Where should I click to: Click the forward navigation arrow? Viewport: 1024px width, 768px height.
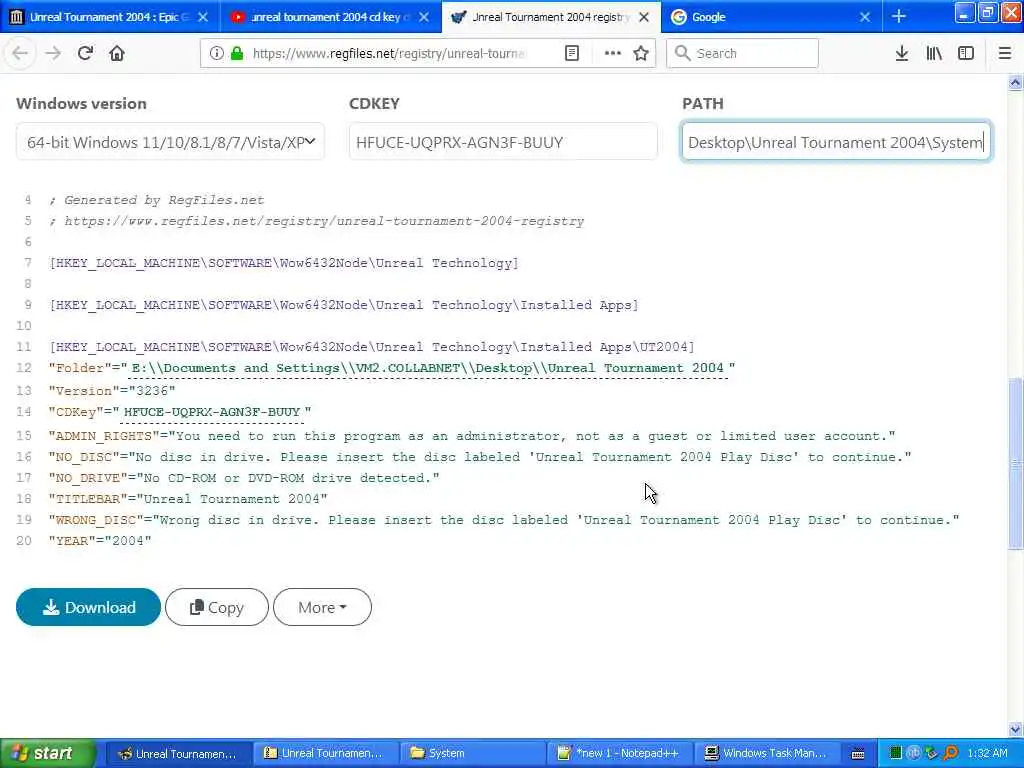(x=53, y=53)
